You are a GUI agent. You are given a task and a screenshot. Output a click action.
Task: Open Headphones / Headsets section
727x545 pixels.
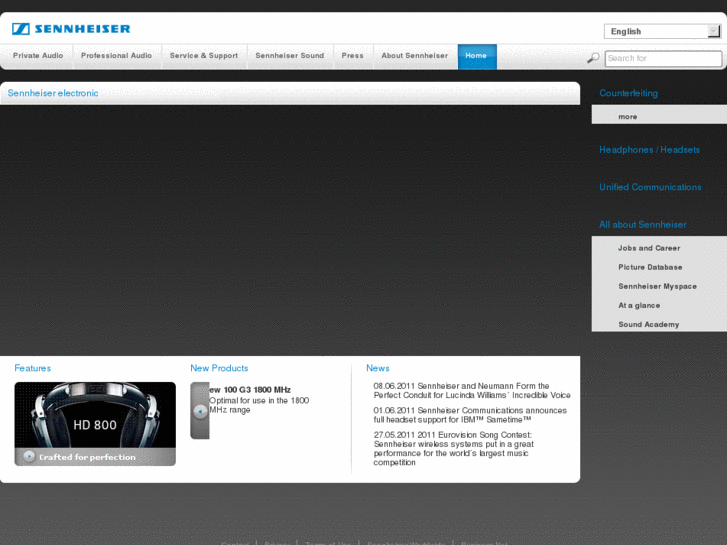pos(649,150)
